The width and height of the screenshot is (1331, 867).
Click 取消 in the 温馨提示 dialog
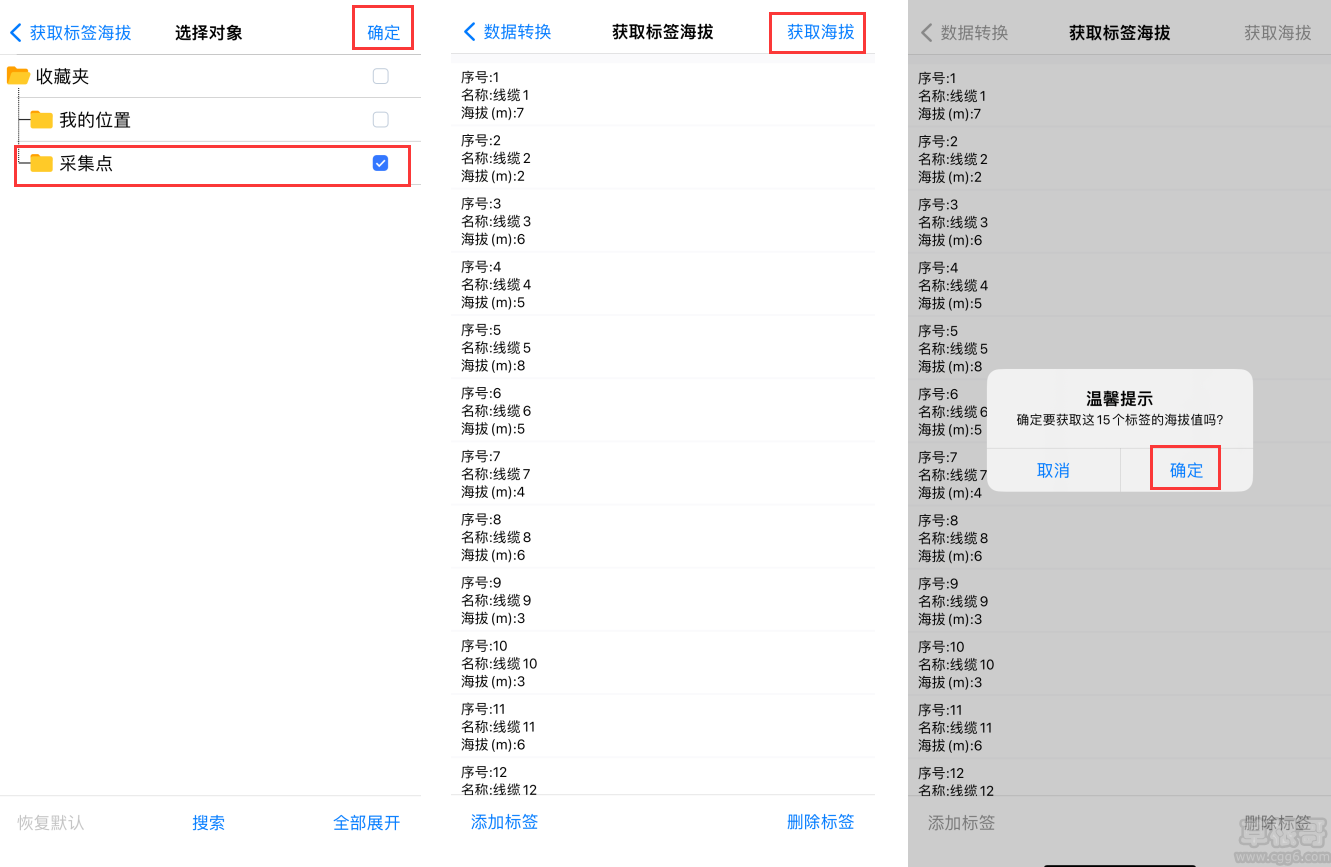click(x=1053, y=470)
